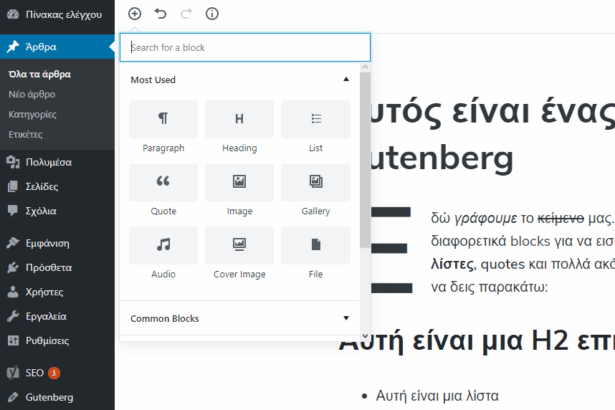Open Πίνακας ελέγχου dashboard menu

coord(57,15)
